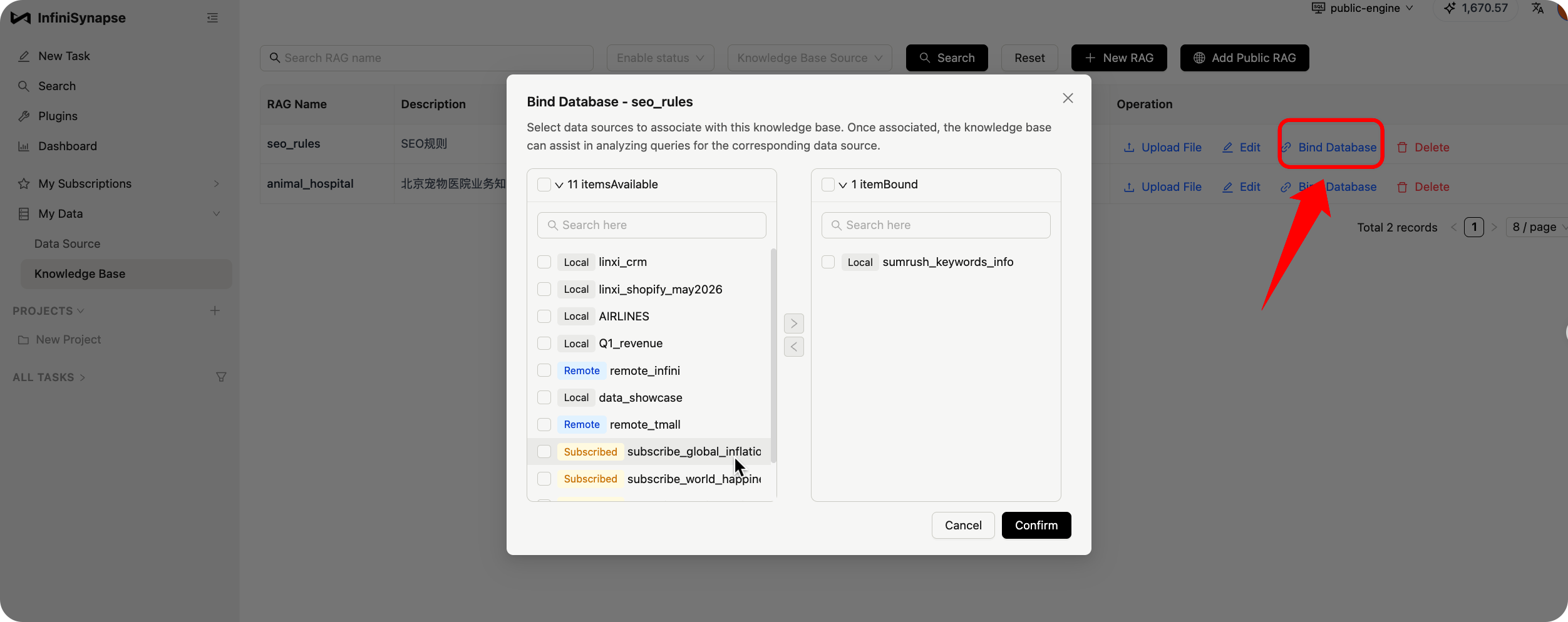Close the Bind Database dialog

[1068, 98]
